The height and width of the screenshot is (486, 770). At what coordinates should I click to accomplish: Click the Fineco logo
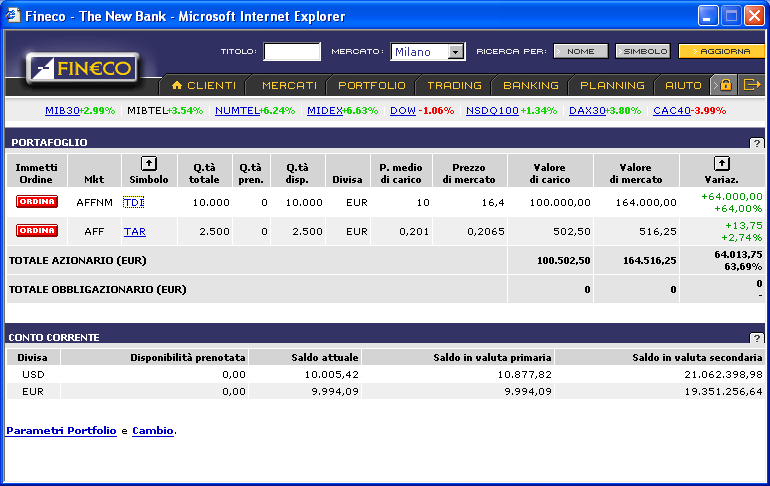coord(82,68)
